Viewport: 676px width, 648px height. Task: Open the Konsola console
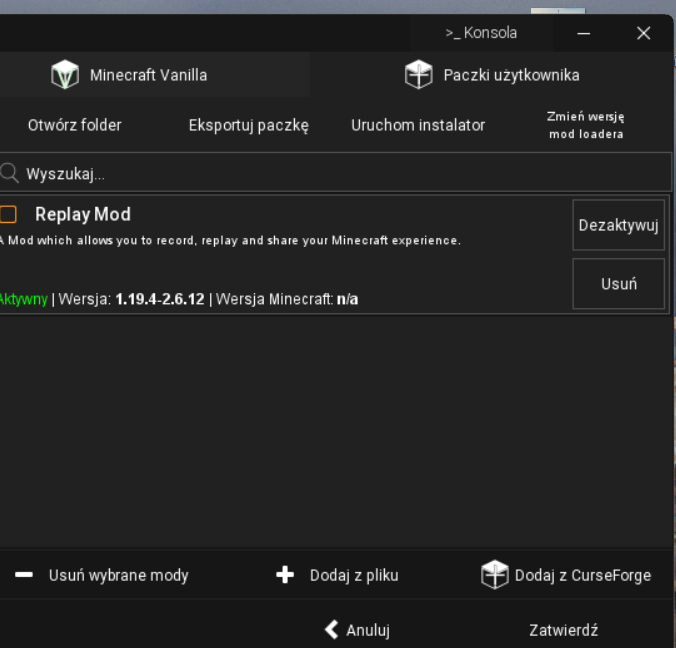[x=481, y=33]
